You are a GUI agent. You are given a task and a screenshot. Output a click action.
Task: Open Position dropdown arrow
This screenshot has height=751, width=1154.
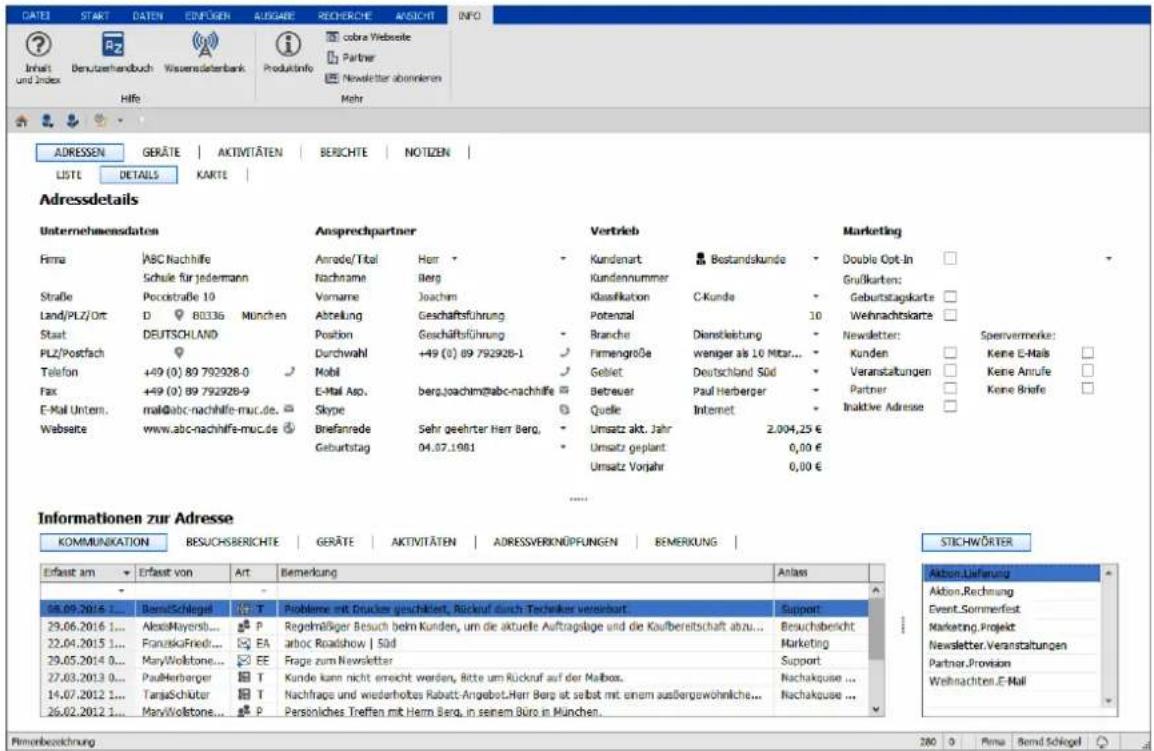pyautogui.click(x=564, y=334)
